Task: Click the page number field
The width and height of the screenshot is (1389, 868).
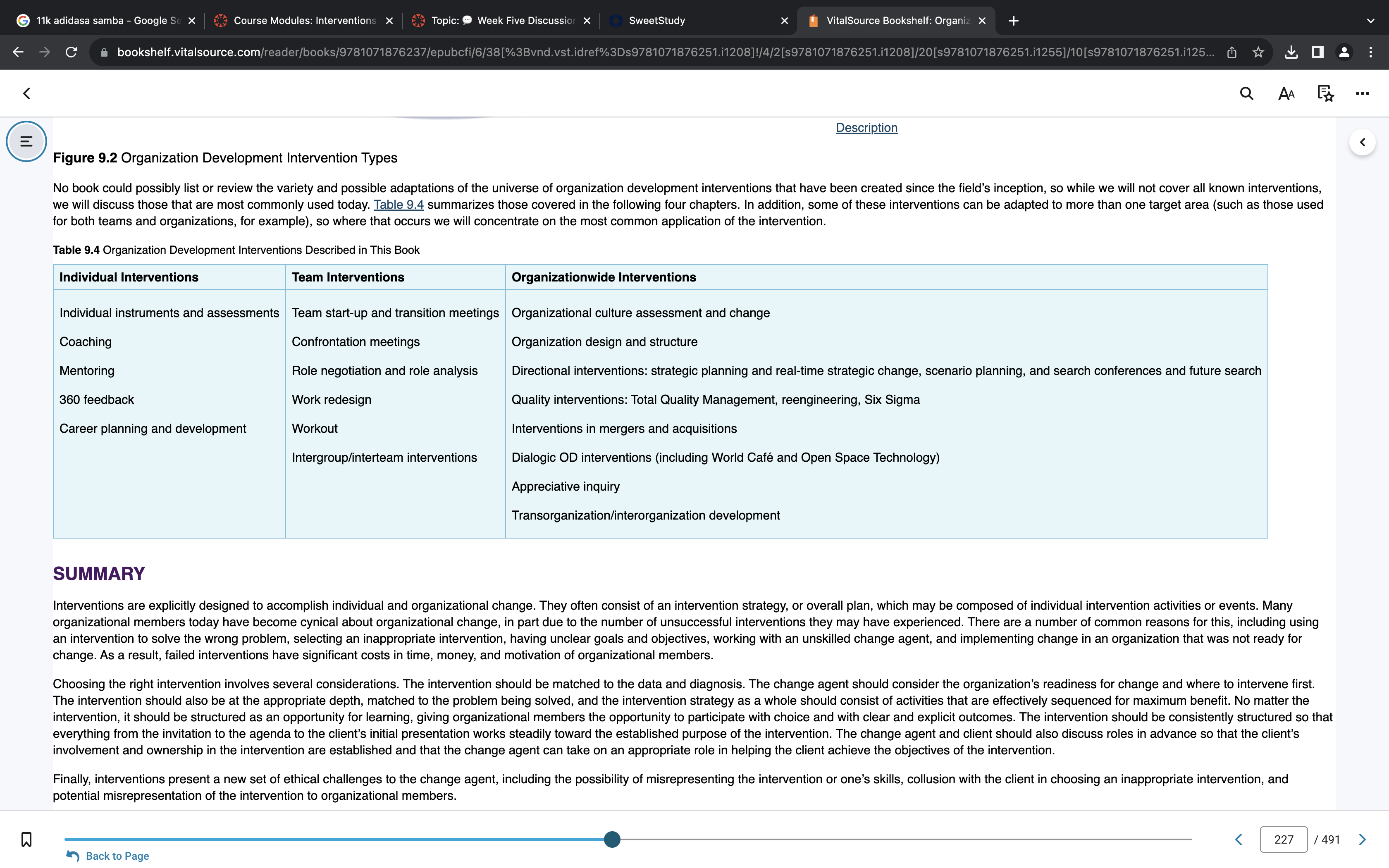Action: tap(1284, 839)
